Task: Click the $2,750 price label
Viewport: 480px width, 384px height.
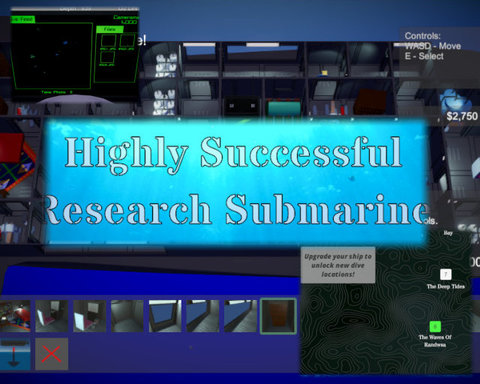Action: (x=462, y=116)
